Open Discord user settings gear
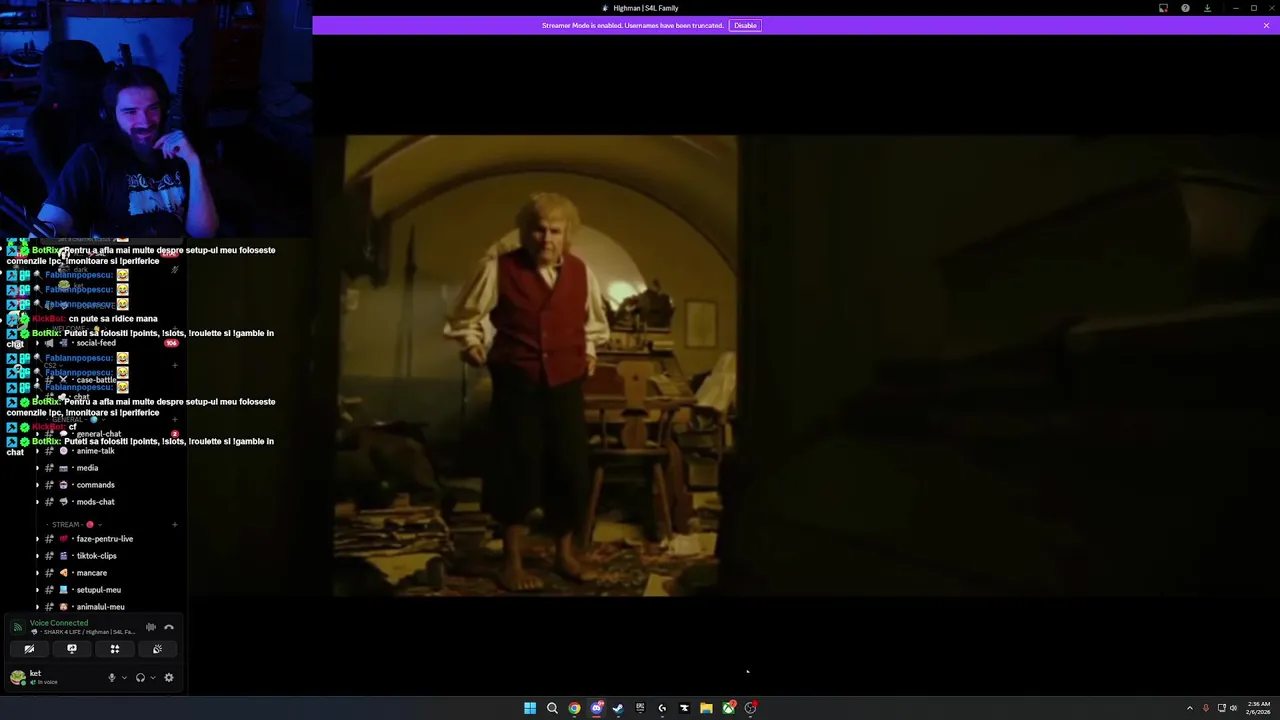 point(169,677)
